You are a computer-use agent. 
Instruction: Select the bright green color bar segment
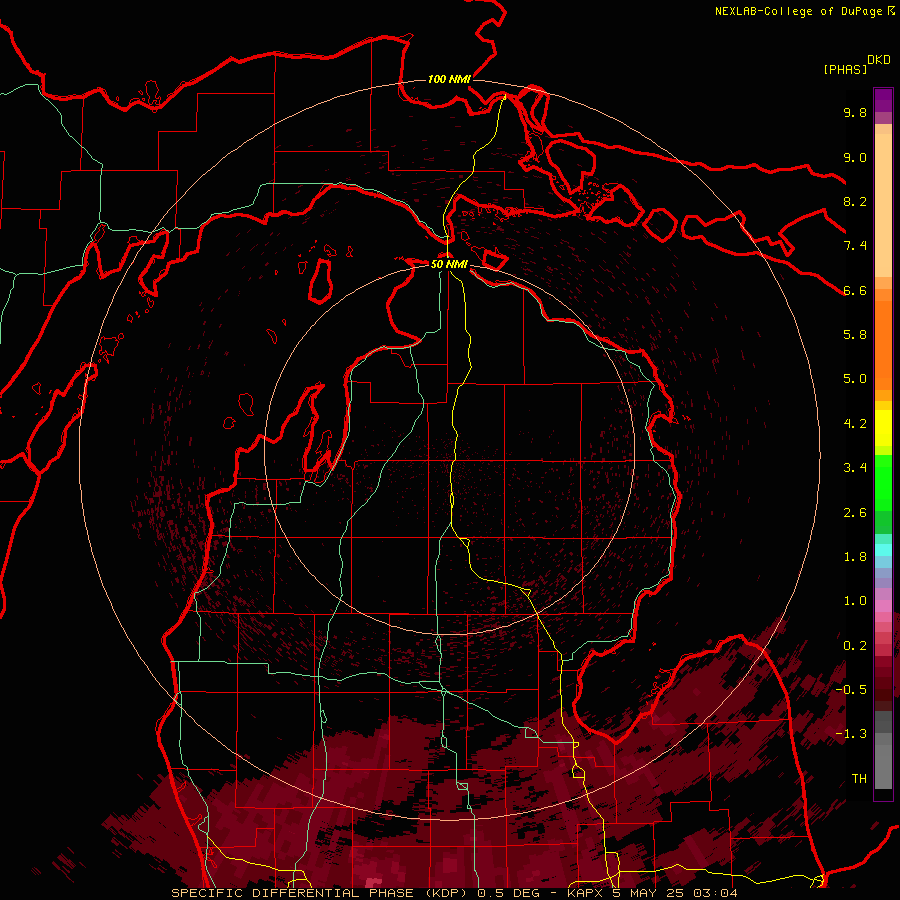click(x=883, y=483)
